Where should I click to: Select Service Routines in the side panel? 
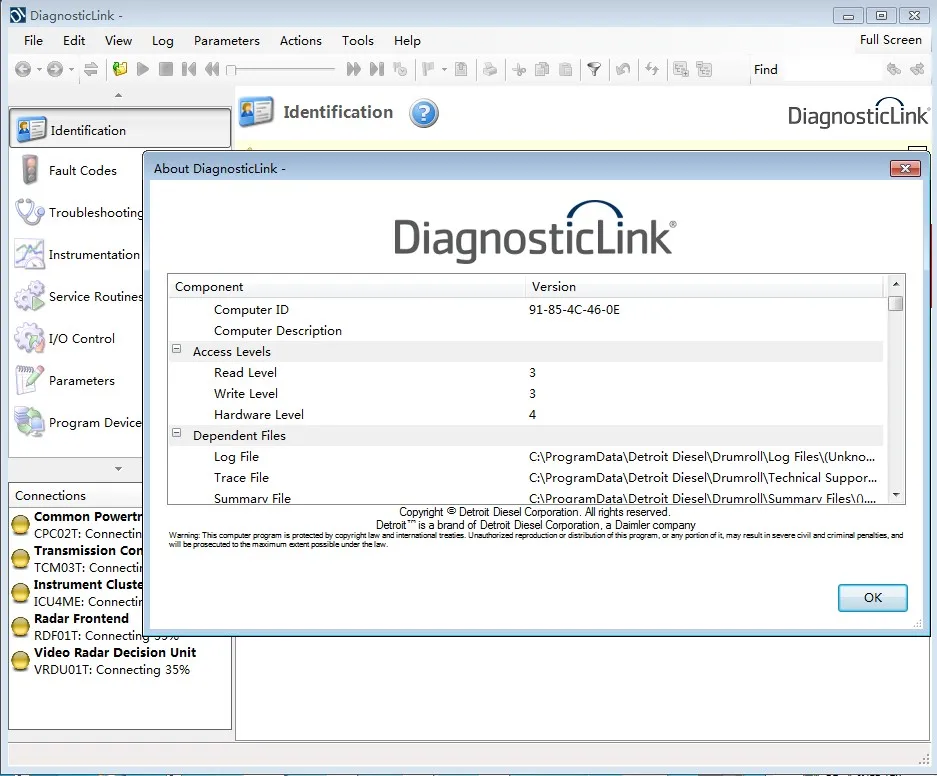pyautogui.click(x=76, y=296)
